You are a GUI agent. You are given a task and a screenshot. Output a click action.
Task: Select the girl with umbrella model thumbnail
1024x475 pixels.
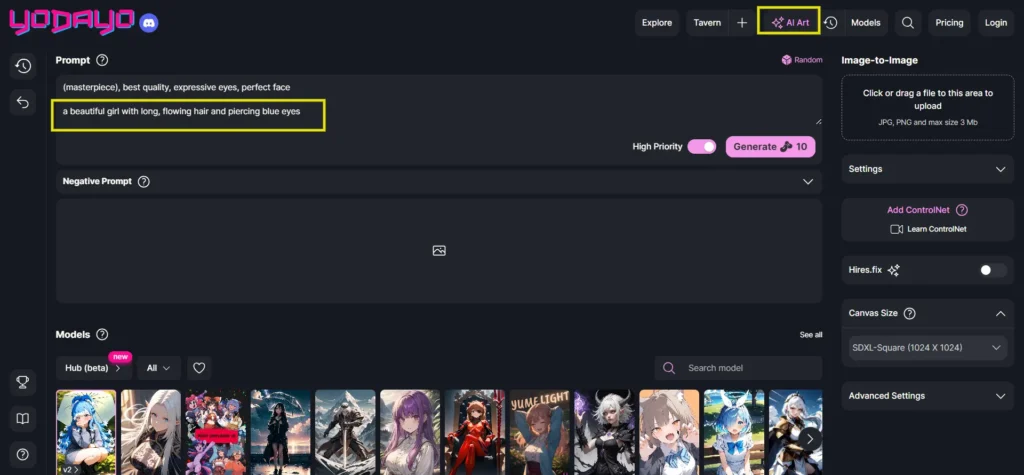point(281,433)
